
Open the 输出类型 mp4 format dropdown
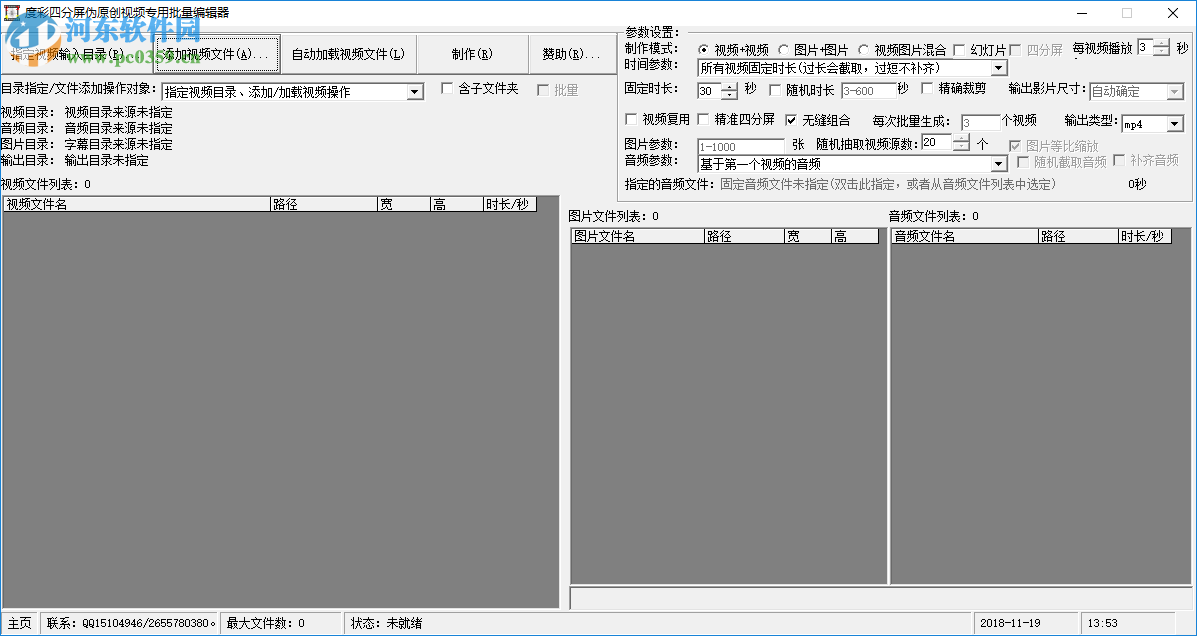[1173, 124]
